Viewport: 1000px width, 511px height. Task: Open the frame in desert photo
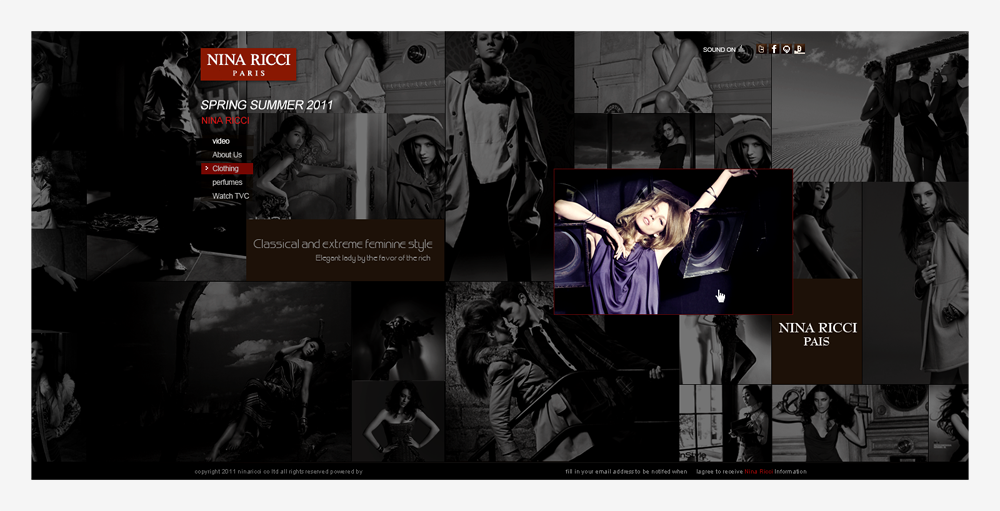click(870, 107)
